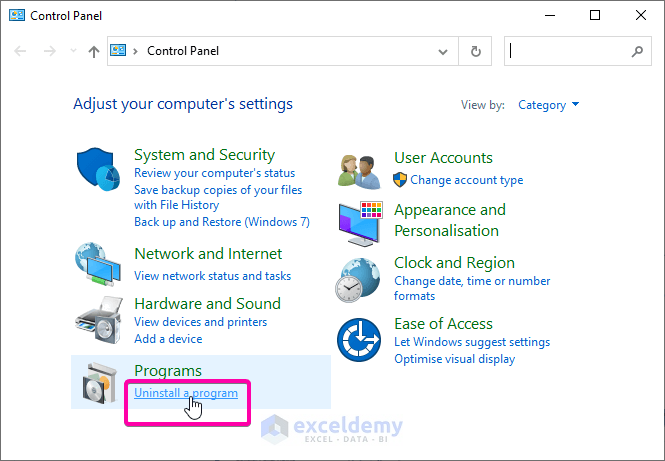Expand the address bar history dropdown
665x461 pixels.
444,51
